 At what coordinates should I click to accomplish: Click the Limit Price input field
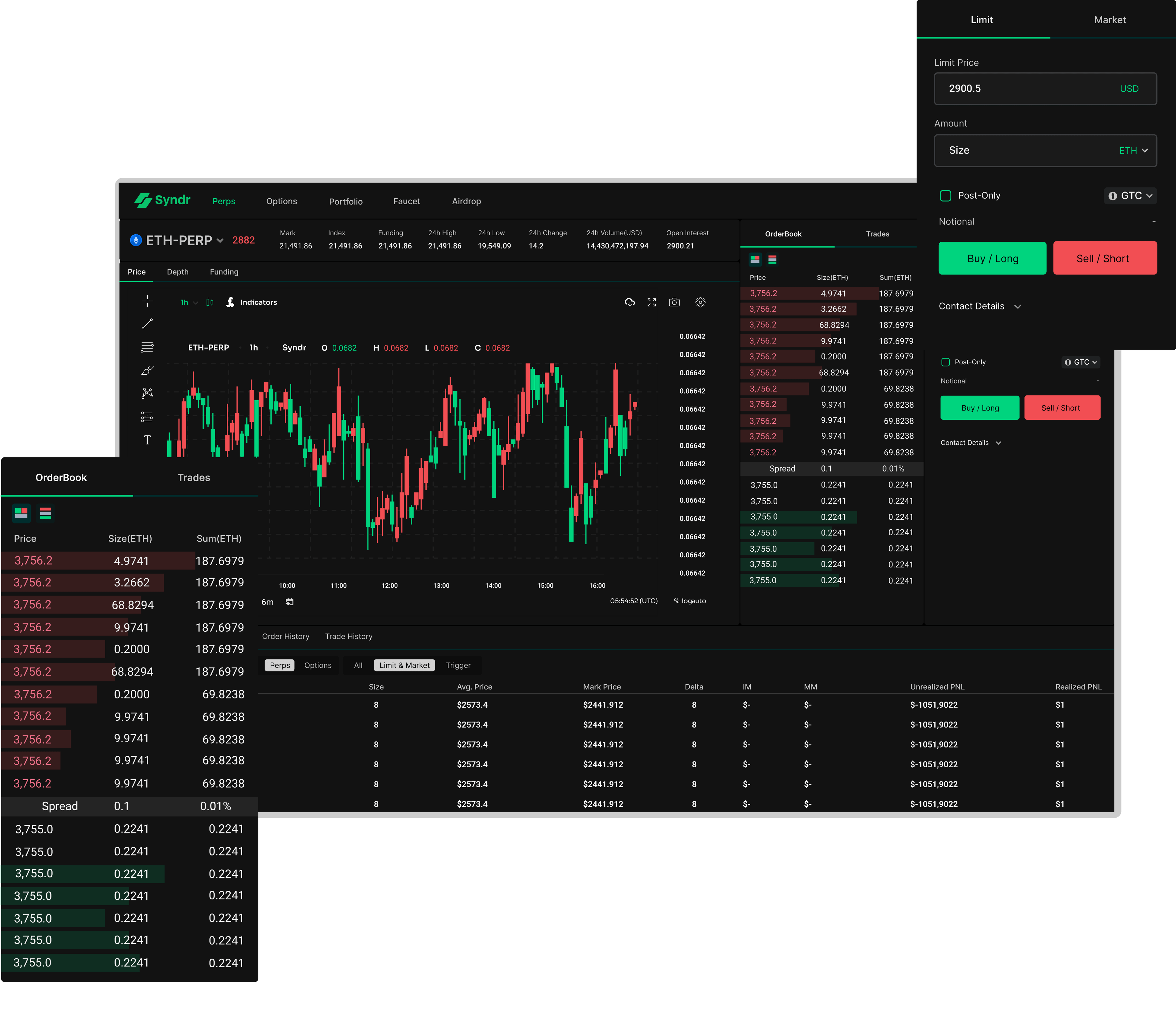point(1045,89)
